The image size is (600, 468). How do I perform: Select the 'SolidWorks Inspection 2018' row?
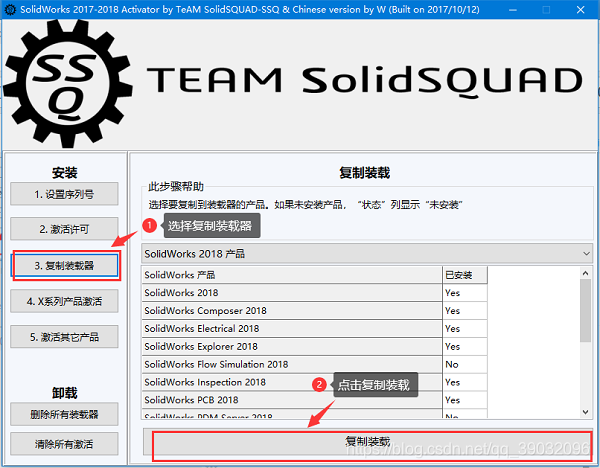[x=315, y=382]
